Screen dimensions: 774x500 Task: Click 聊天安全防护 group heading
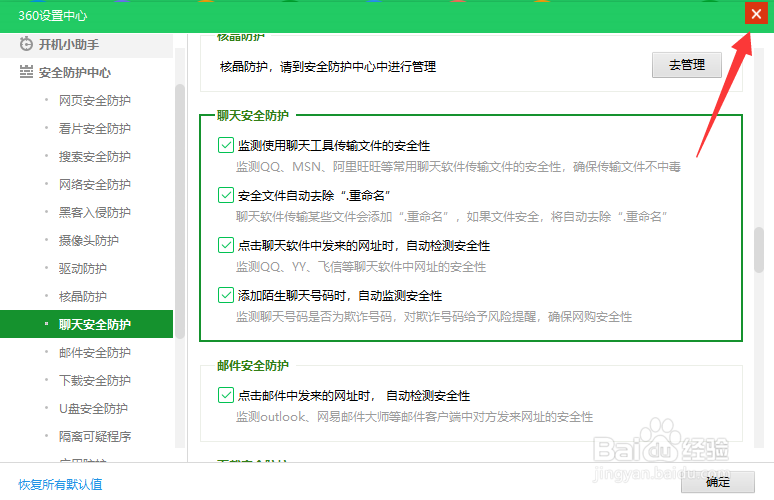(253, 115)
